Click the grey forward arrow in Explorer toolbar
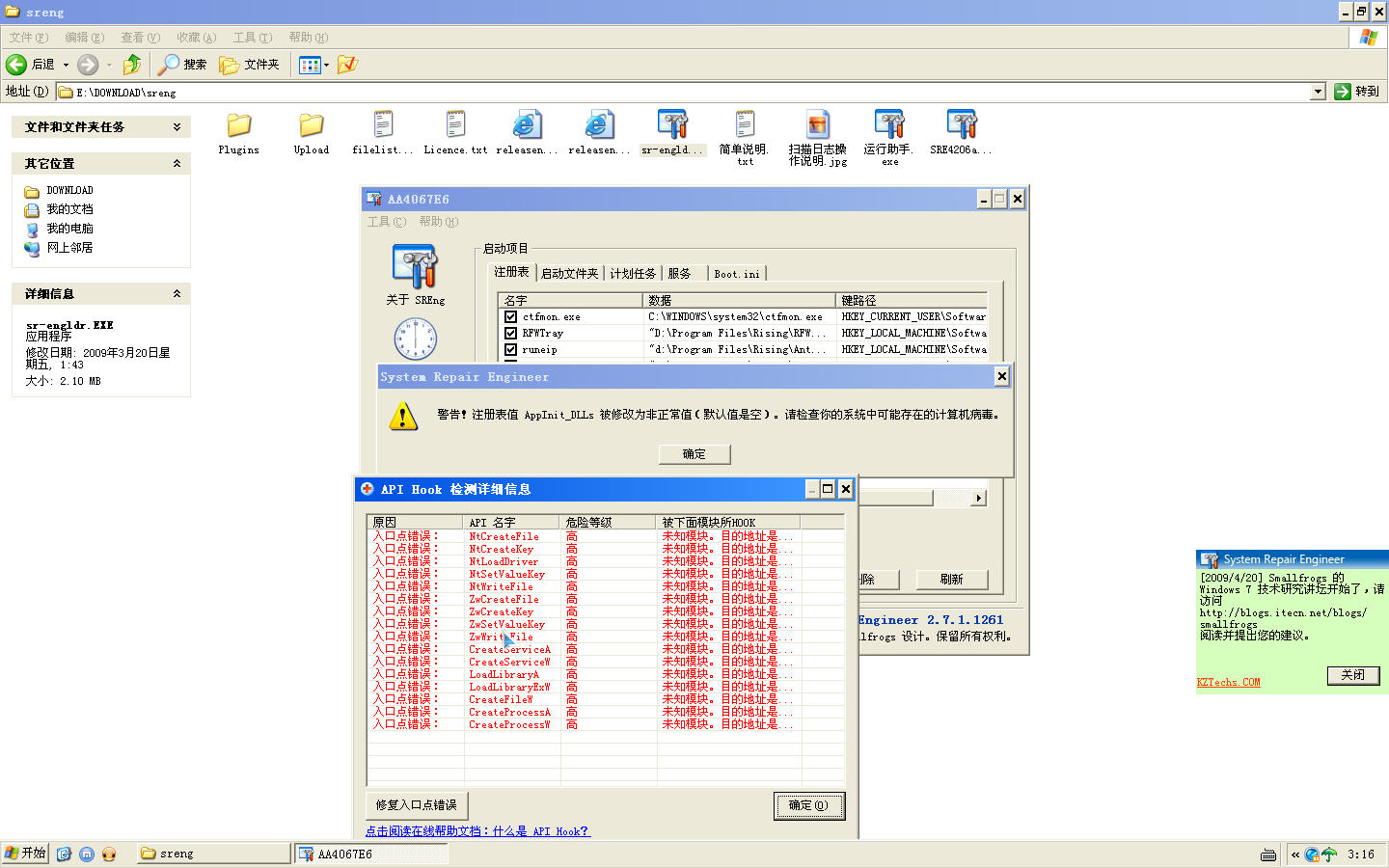This screenshot has width=1389, height=868. tap(88, 65)
